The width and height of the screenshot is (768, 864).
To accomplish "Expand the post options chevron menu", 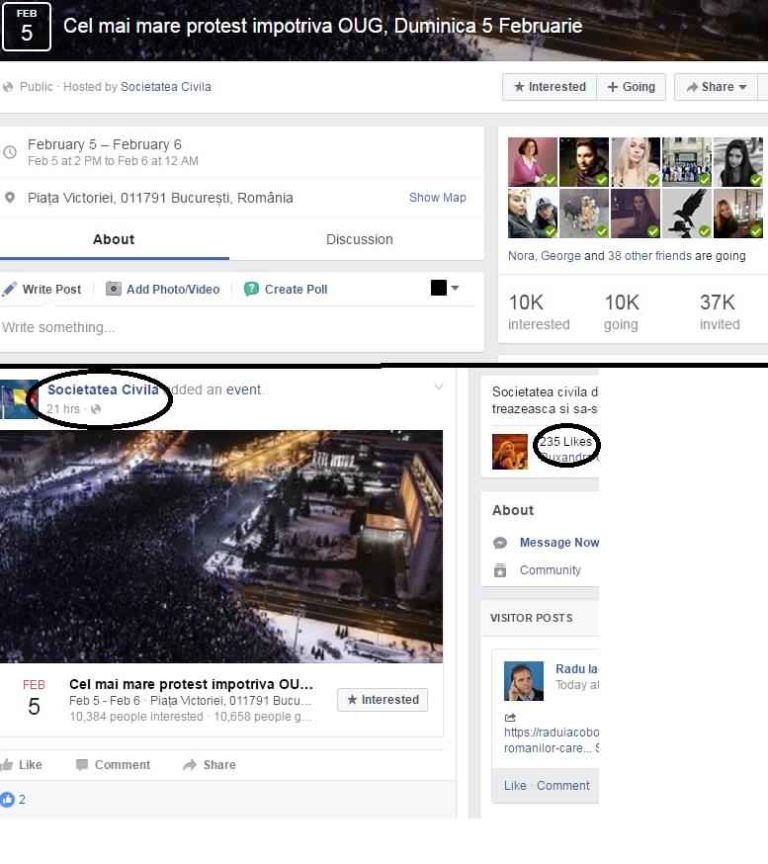I will 438,387.
